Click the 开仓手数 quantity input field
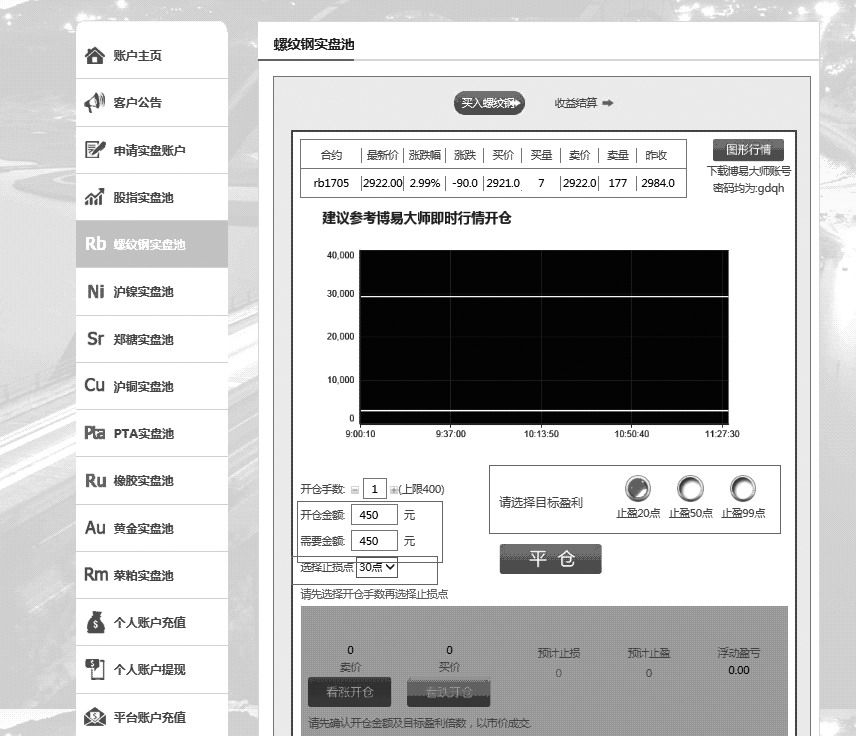The height and width of the screenshot is (736, 856). pyautogui.click(x=374, y=489)
